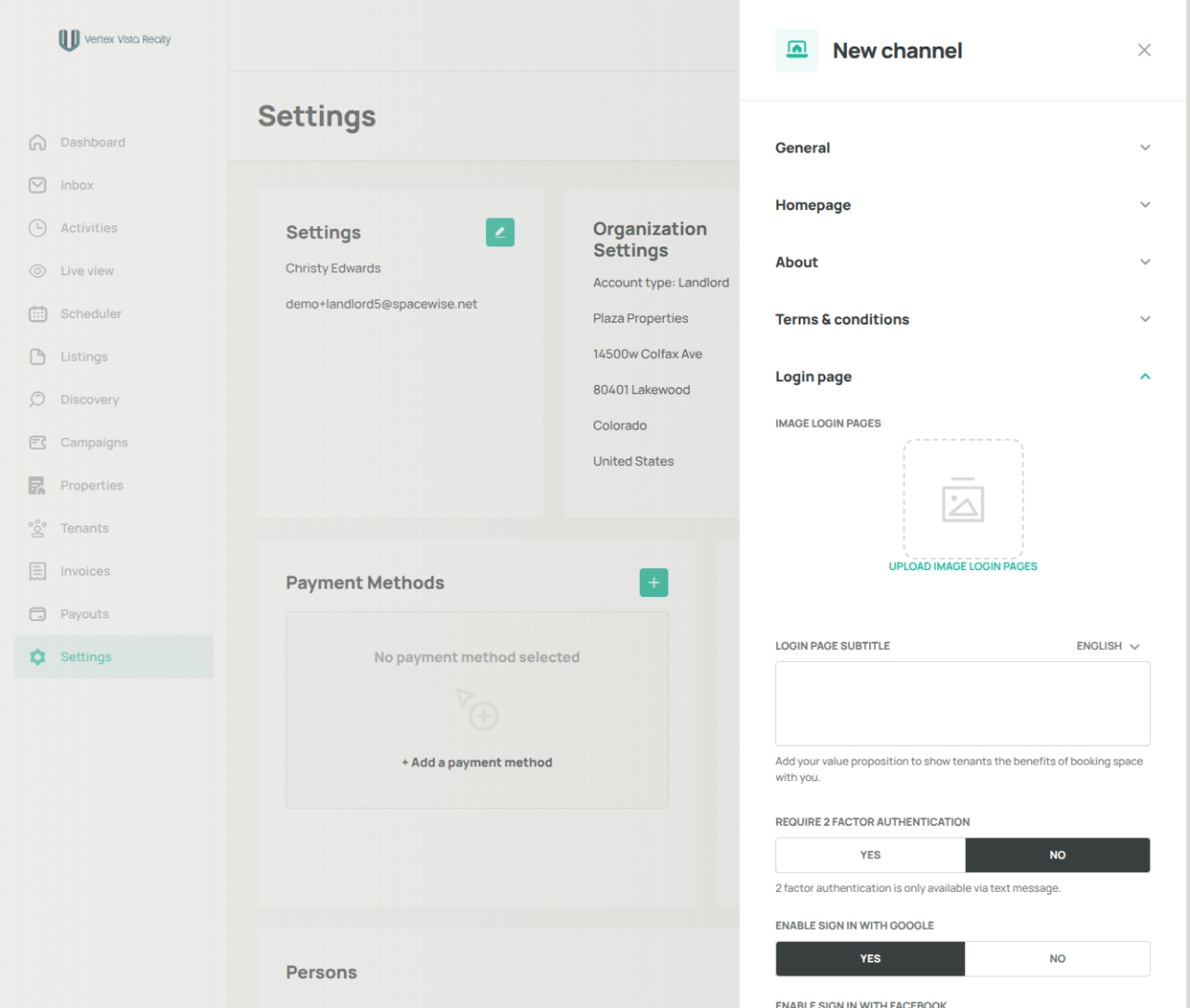This screenshot has width=1190, height=1008.
Task: Set 2 factor authentication to YES
Action: (x=870, y=855)
